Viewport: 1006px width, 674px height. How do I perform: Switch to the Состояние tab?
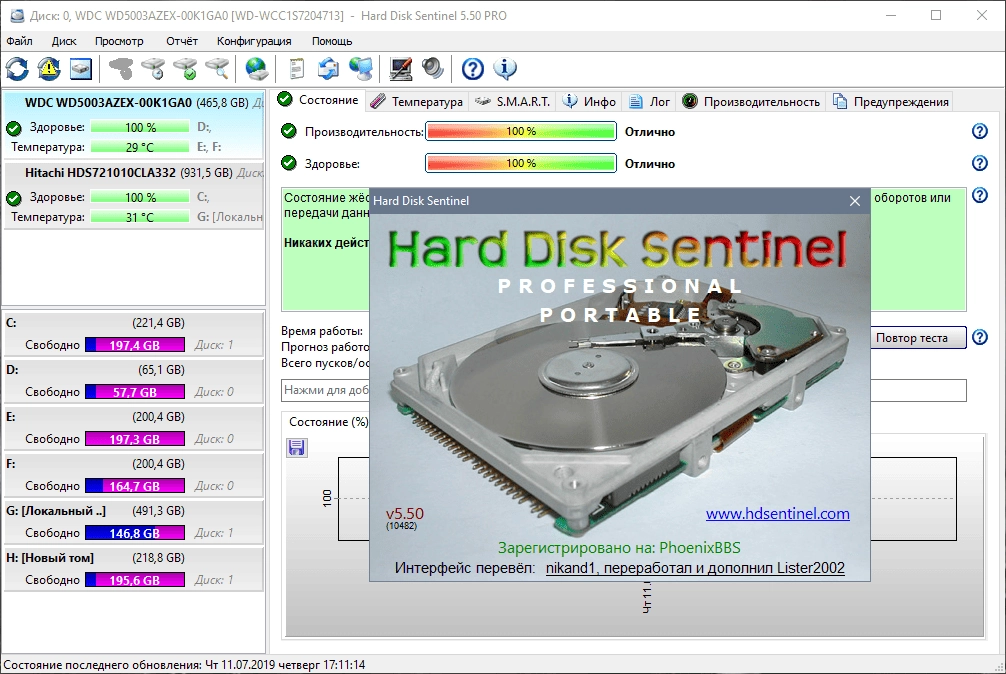pyautogui.click(x=320, y=100)
